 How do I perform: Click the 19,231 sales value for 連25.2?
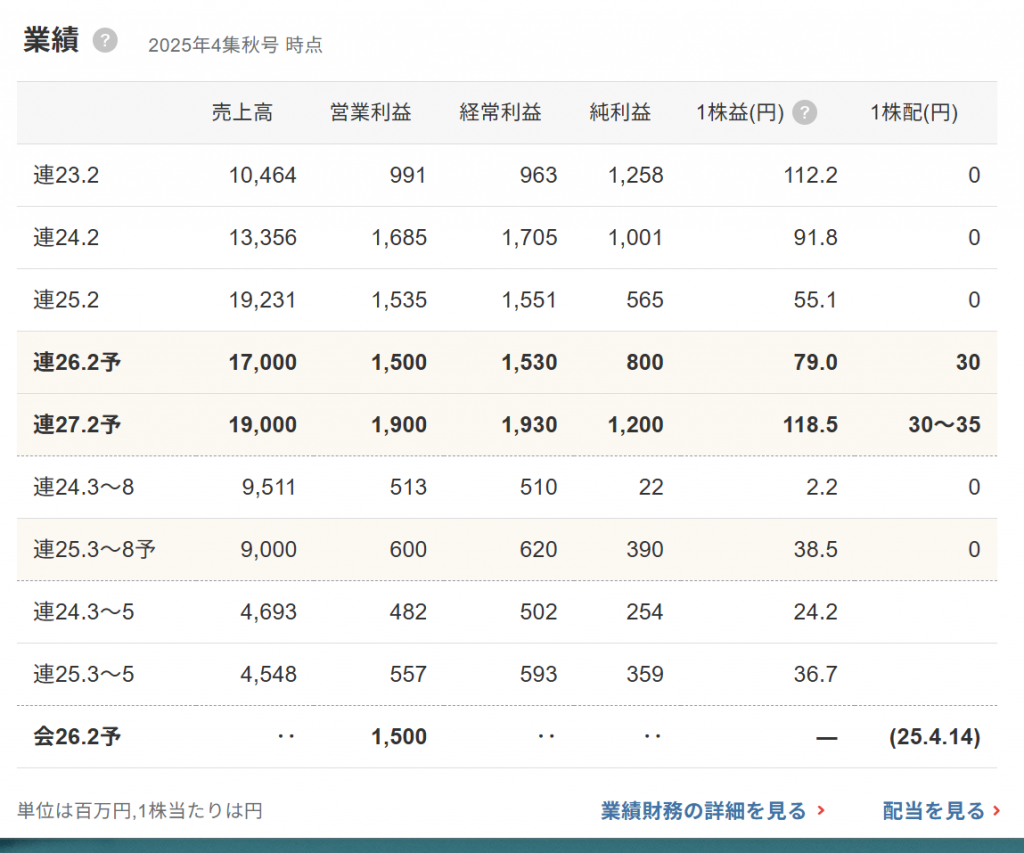pos(262,300)
